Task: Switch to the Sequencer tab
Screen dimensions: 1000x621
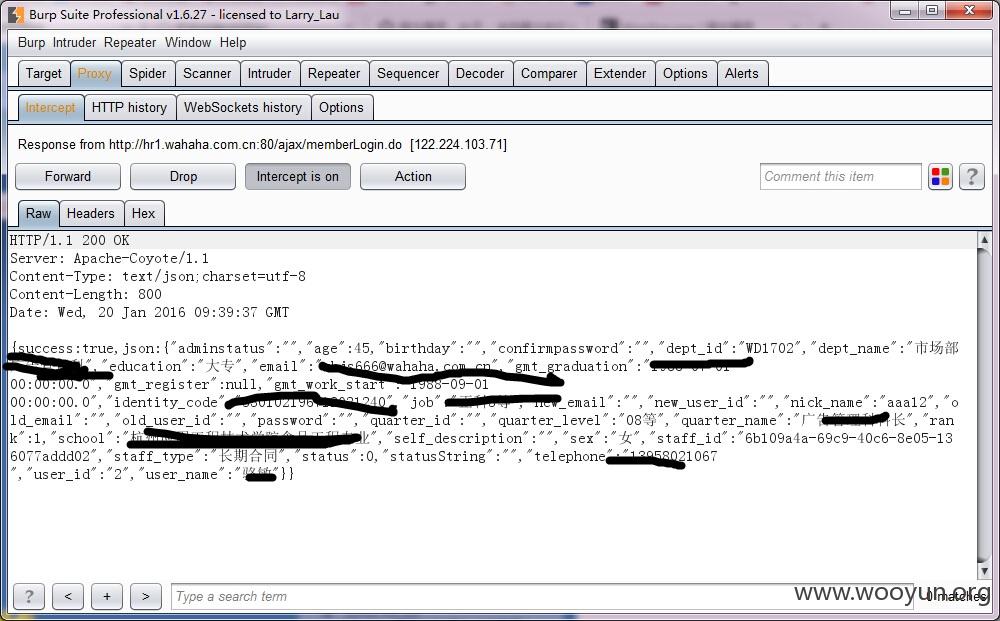Action: (x=408, y=73)
